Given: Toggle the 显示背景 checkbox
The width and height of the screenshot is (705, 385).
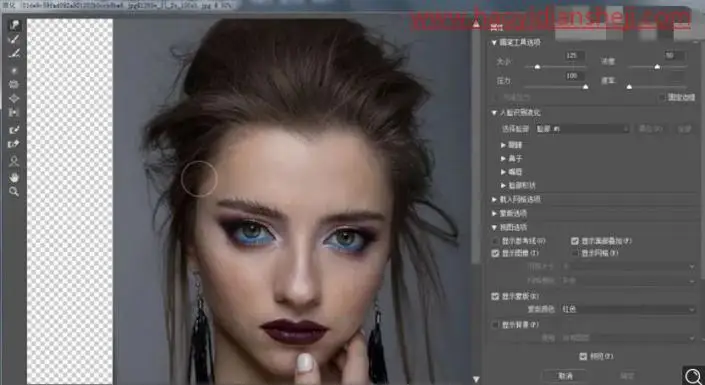Looking at the screenshot, I should pos(495,324).
